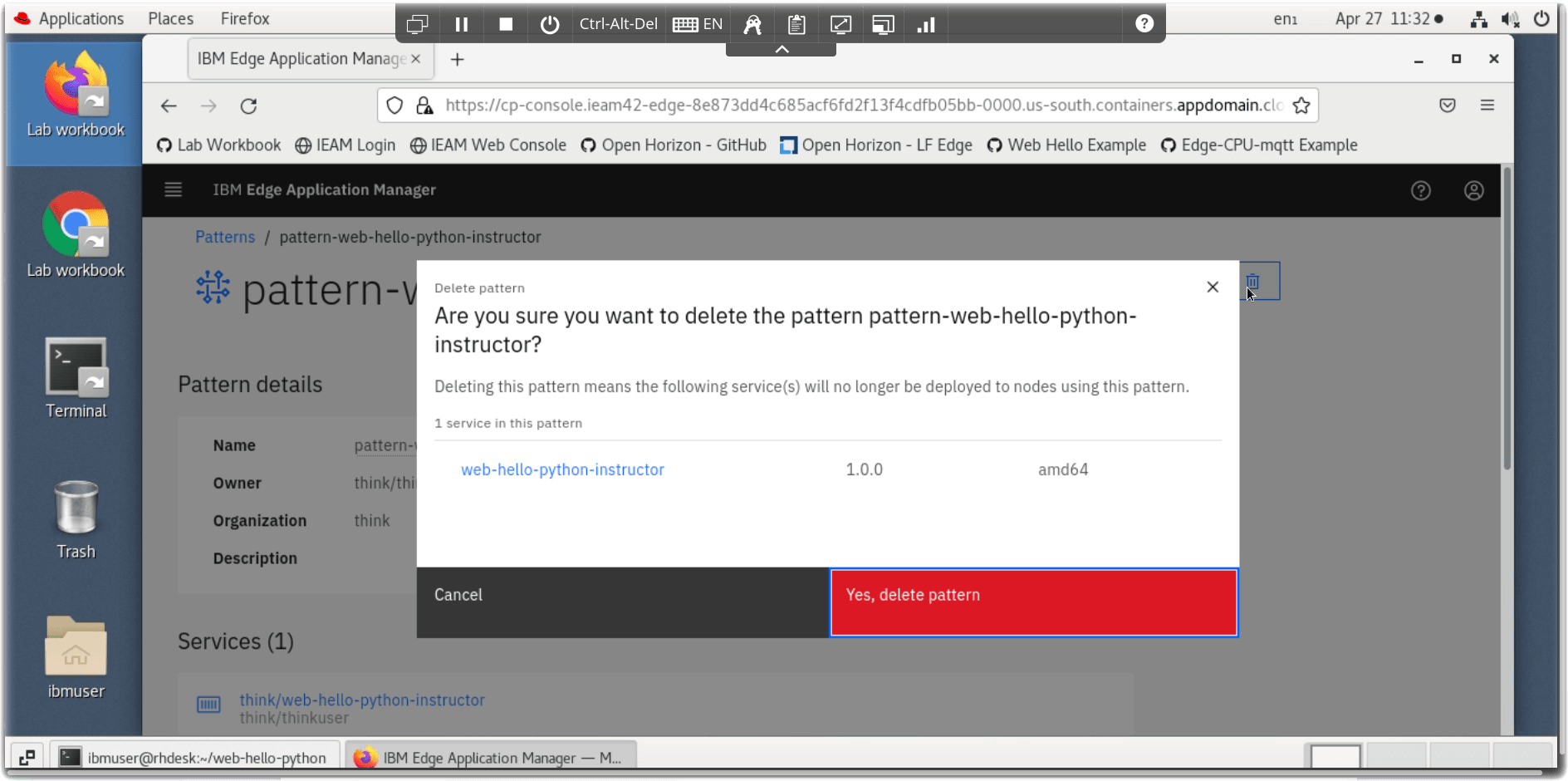This screenshot has height=781, width=1568.
Task: Click the screens icon at remote toolbar start
Action: tap(417, 24)
